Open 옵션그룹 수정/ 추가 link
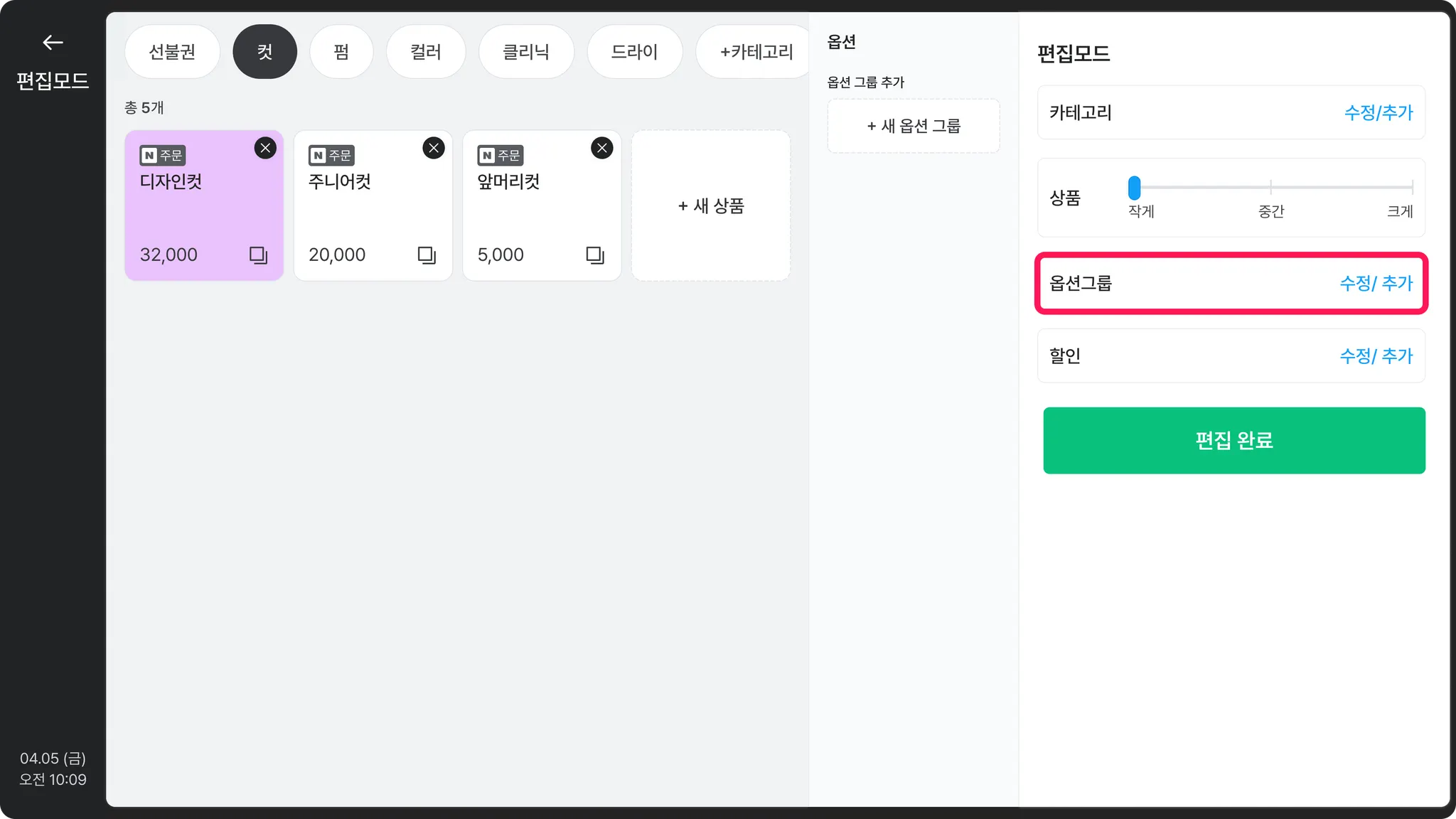The image size is (1456, 819). click(x=1376, y=283)
